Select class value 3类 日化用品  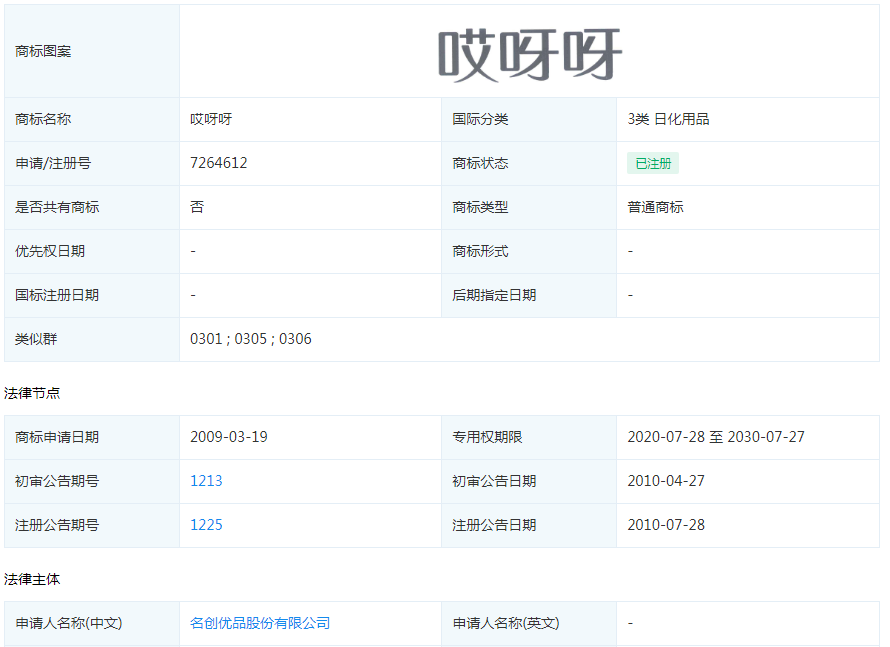(x=668, y=119)
